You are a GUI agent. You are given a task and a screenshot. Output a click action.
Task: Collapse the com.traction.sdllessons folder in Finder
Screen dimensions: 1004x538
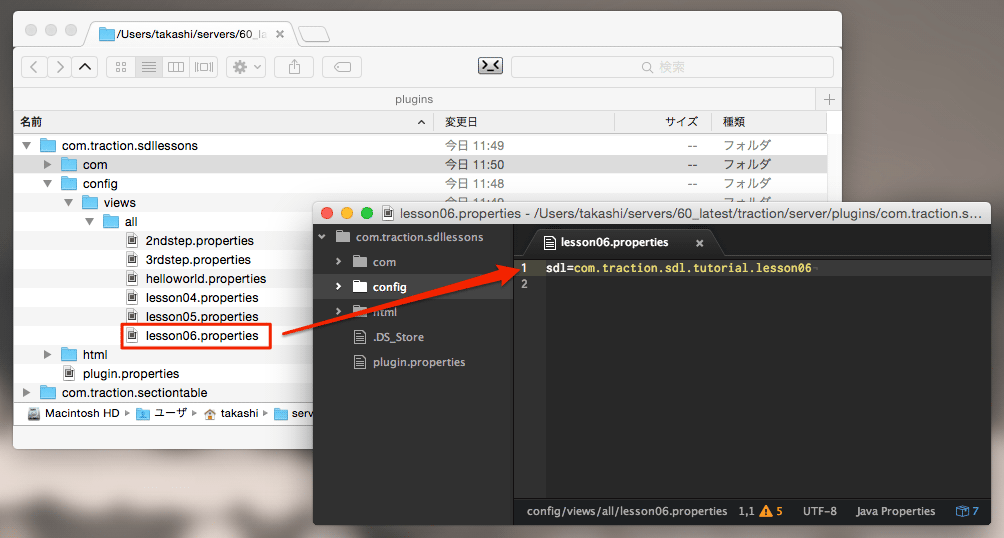coord(26,146)
